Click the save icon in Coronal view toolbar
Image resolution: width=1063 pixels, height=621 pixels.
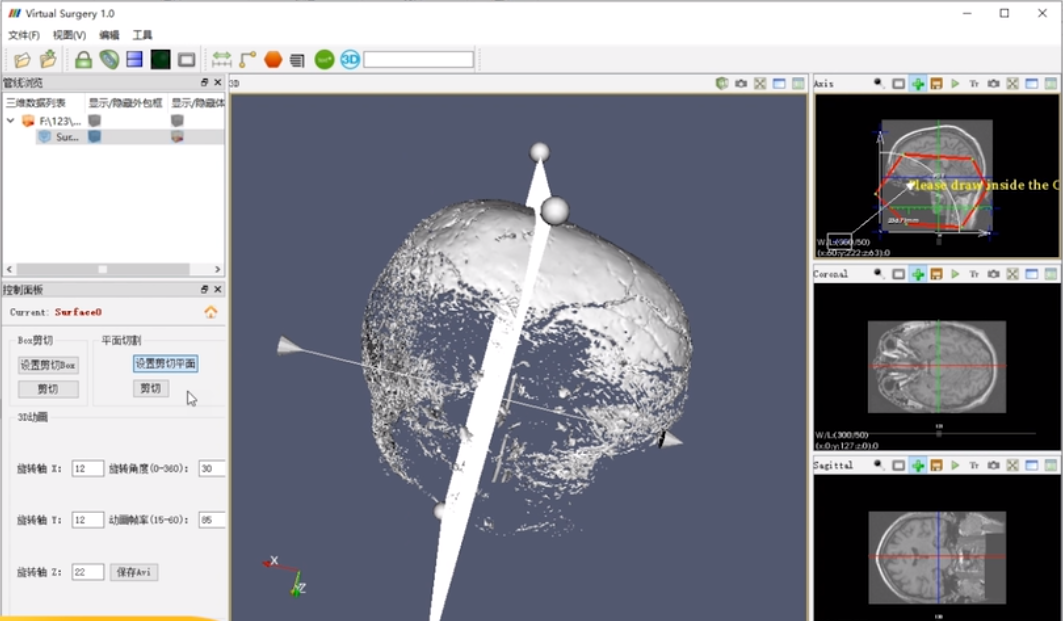click(936, 274)
